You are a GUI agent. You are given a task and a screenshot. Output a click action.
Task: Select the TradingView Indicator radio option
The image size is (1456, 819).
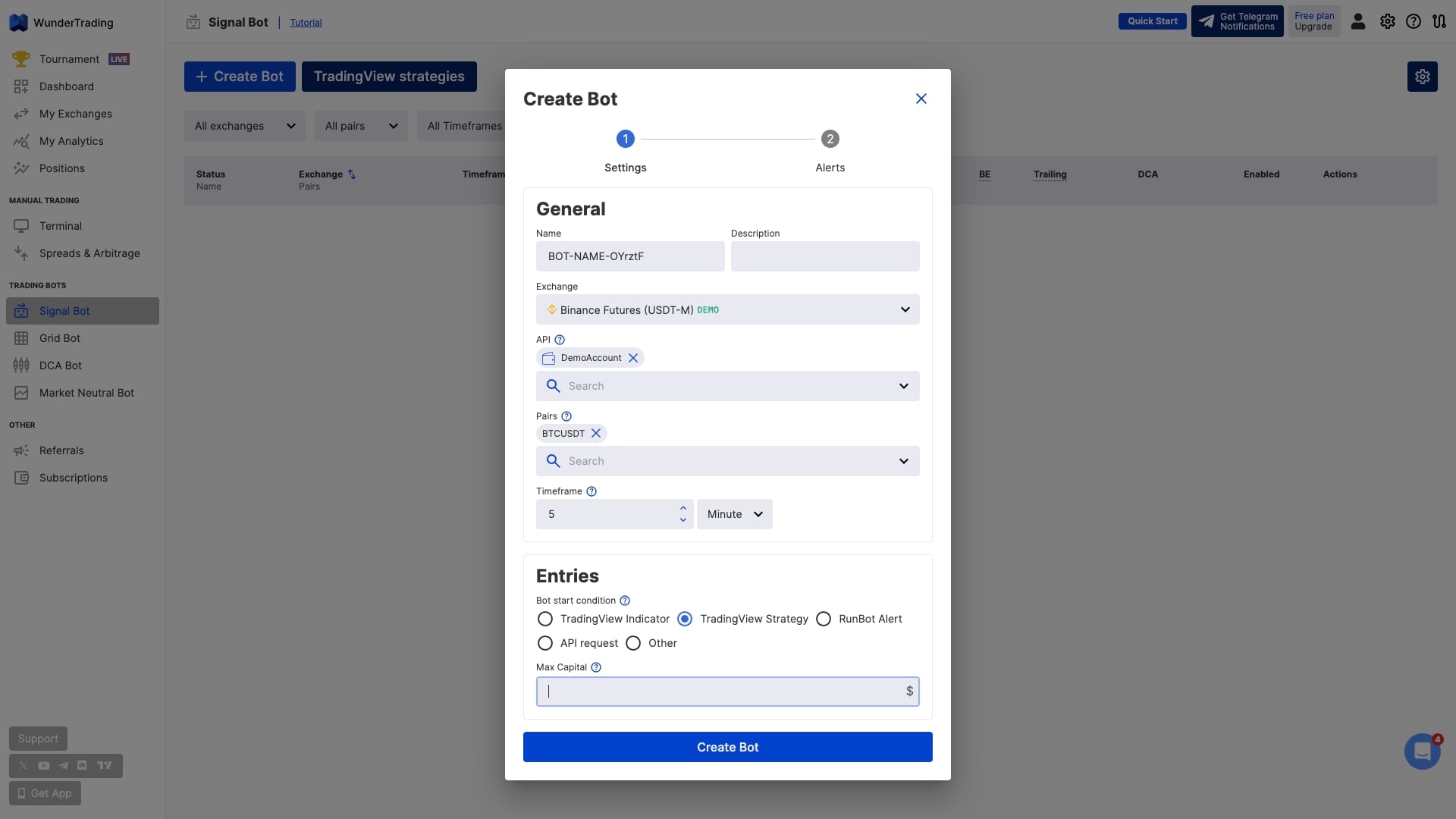pos(545,619)
